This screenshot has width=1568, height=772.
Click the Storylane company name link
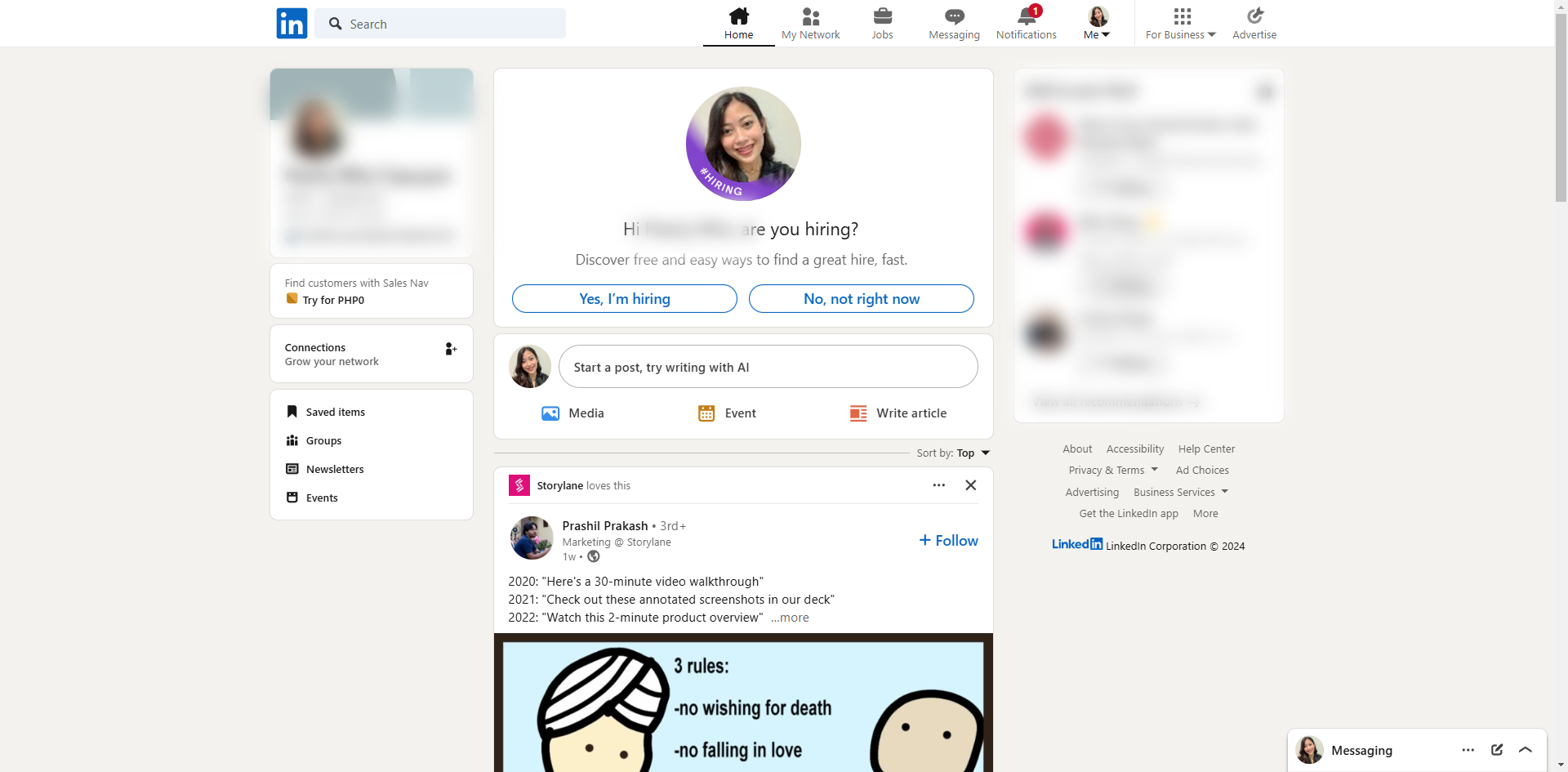(560, 486)
